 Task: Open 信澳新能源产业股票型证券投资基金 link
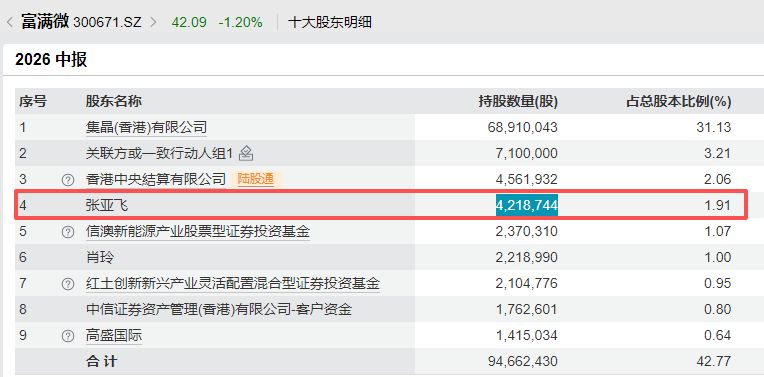pos(198,231)
